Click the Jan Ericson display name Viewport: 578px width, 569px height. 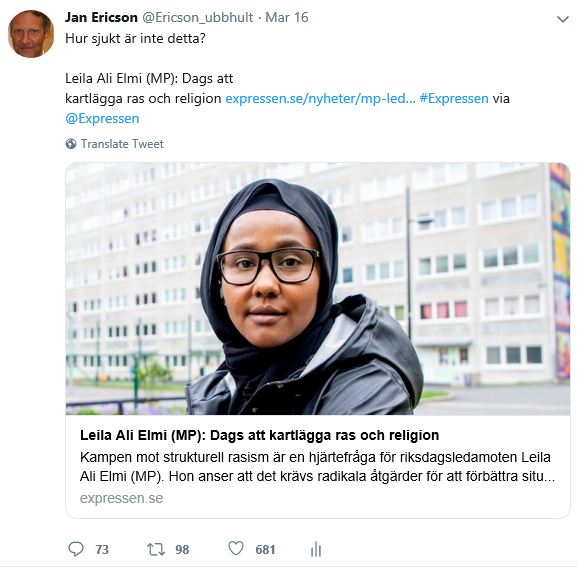tap(101, 17)
